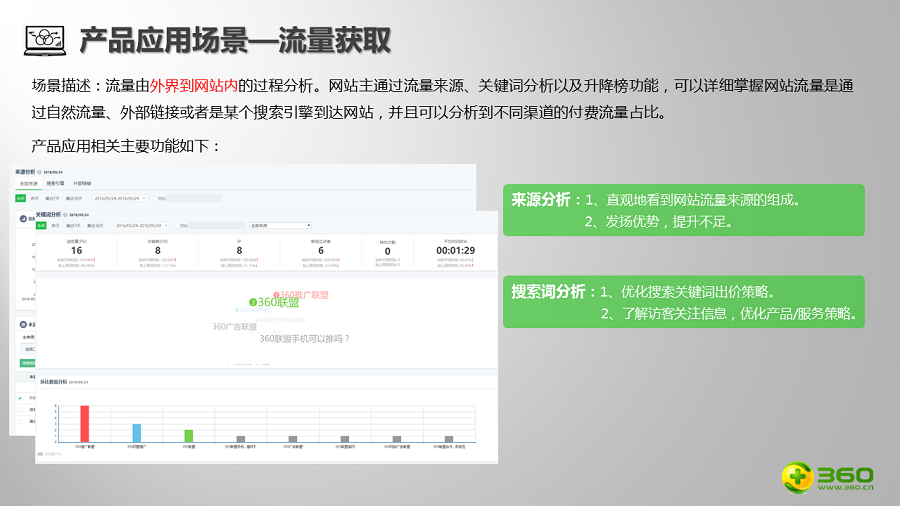
Task: Click the blue bar in the chart
Action: pos(137,432)
